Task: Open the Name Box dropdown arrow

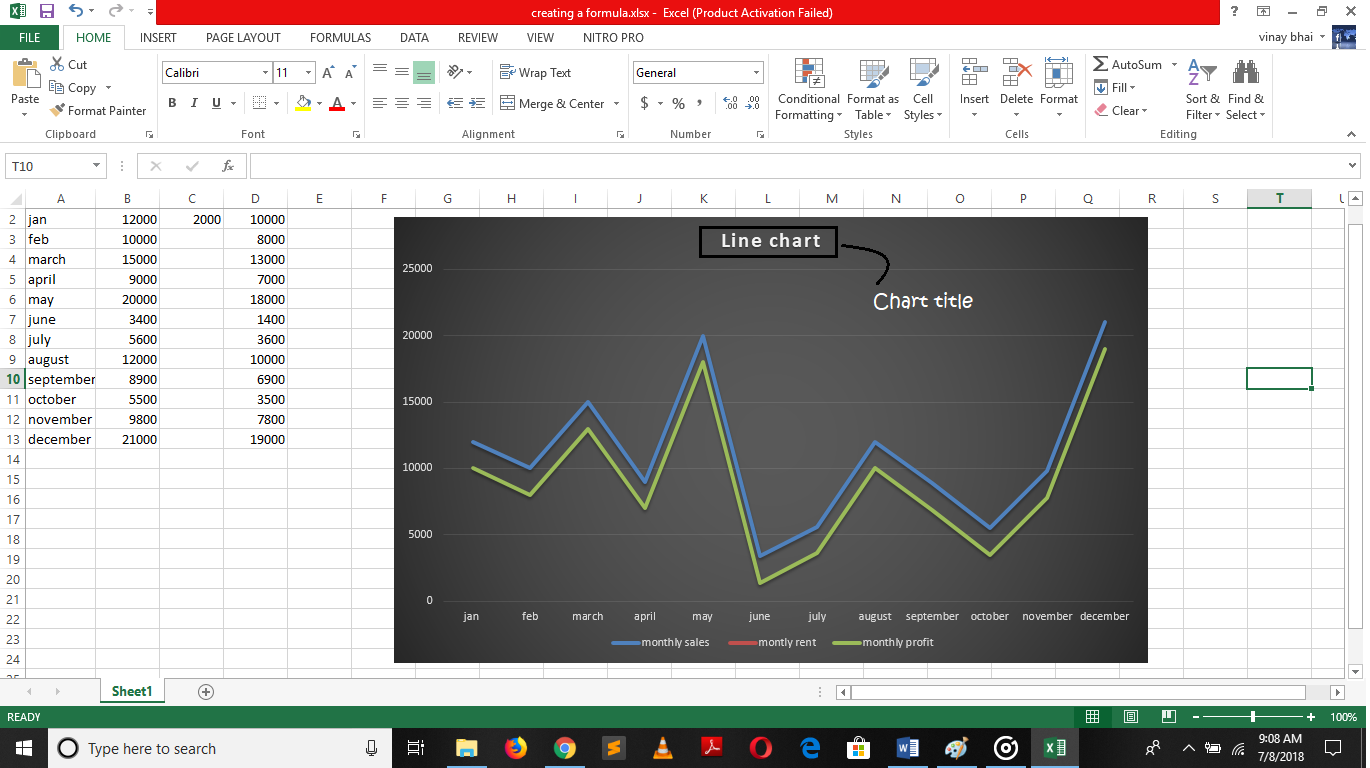Action: pos(97,166)
